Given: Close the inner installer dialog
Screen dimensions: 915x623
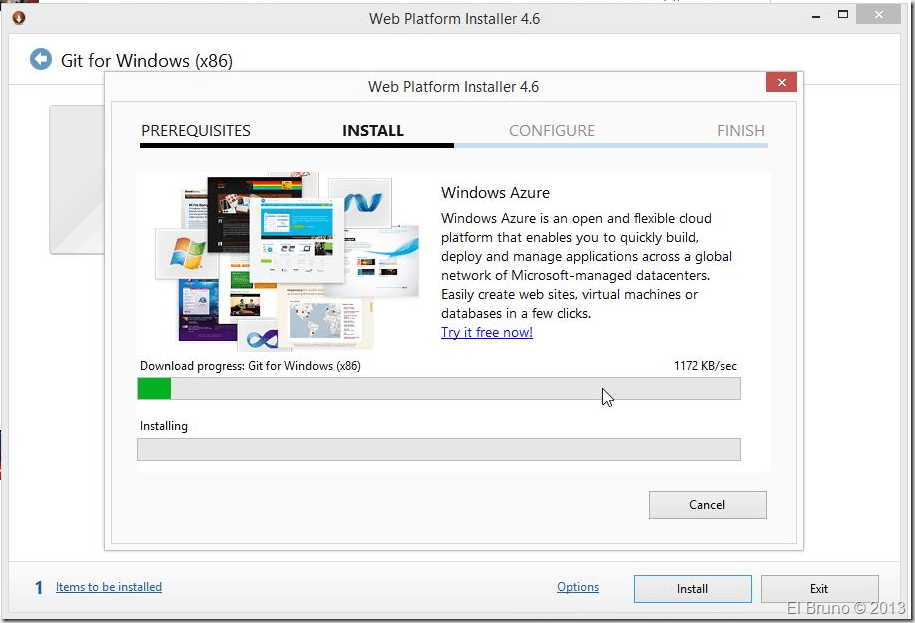Looking at the screenshot, I should click(780, 85).
